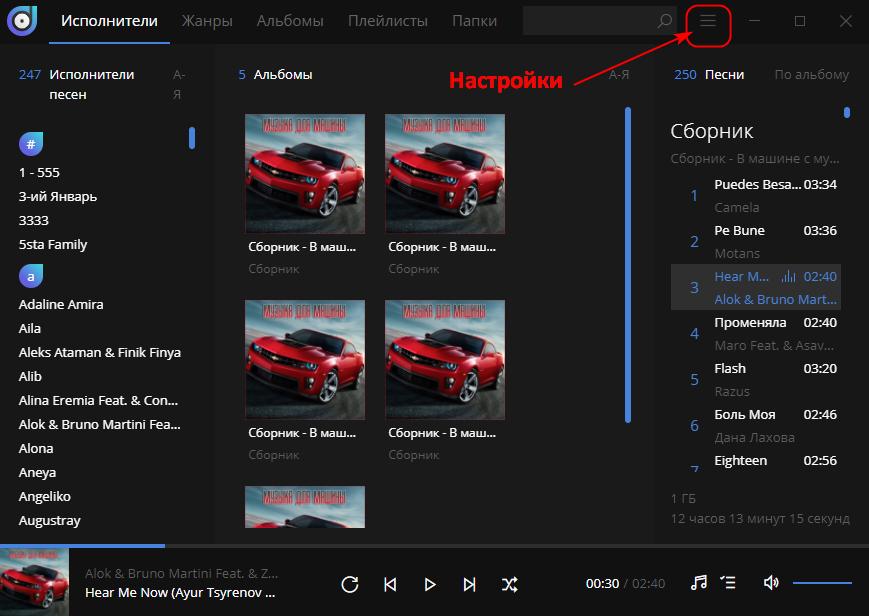Image resolution: width=869 pixels, height=616 pixels.
Task: Play song 'Pe Bune' by Motans
Action: pyautogui.click(x=756, y=242)
